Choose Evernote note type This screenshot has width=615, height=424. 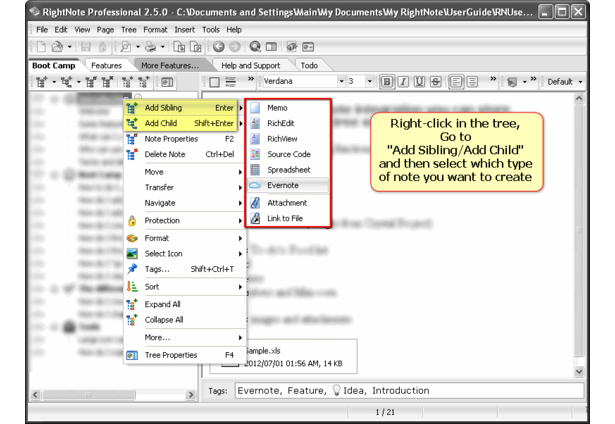[287, 185]
